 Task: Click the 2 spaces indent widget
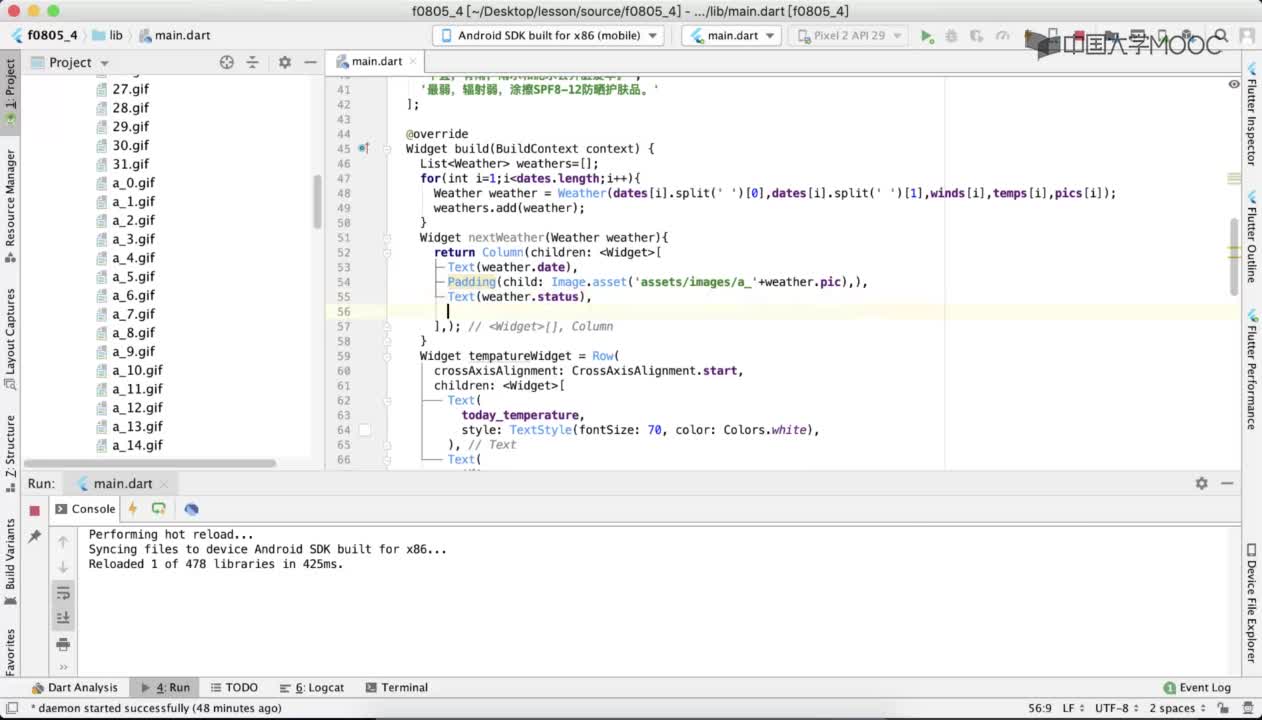(x=1177, y=708)
